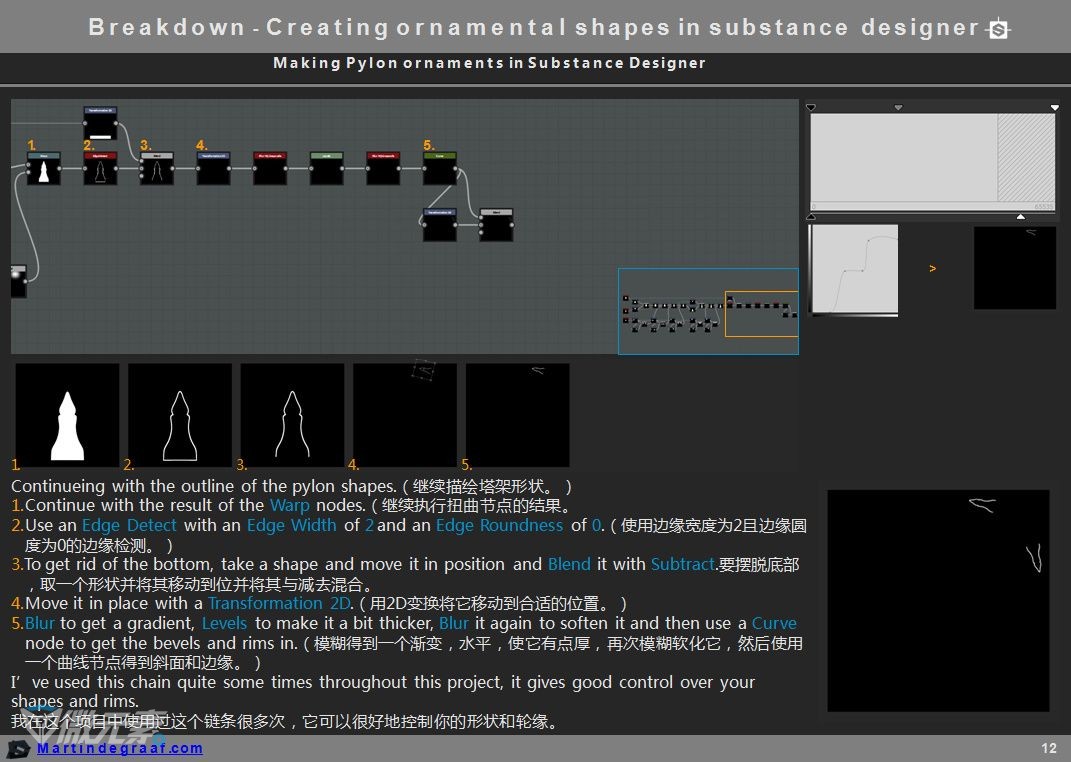
Task: Select the olive green Curve node
Action: click(440, 168)
